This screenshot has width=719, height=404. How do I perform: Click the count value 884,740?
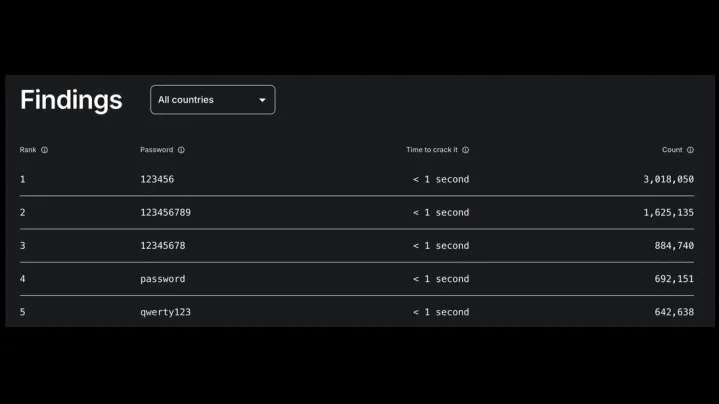point(674,246)
